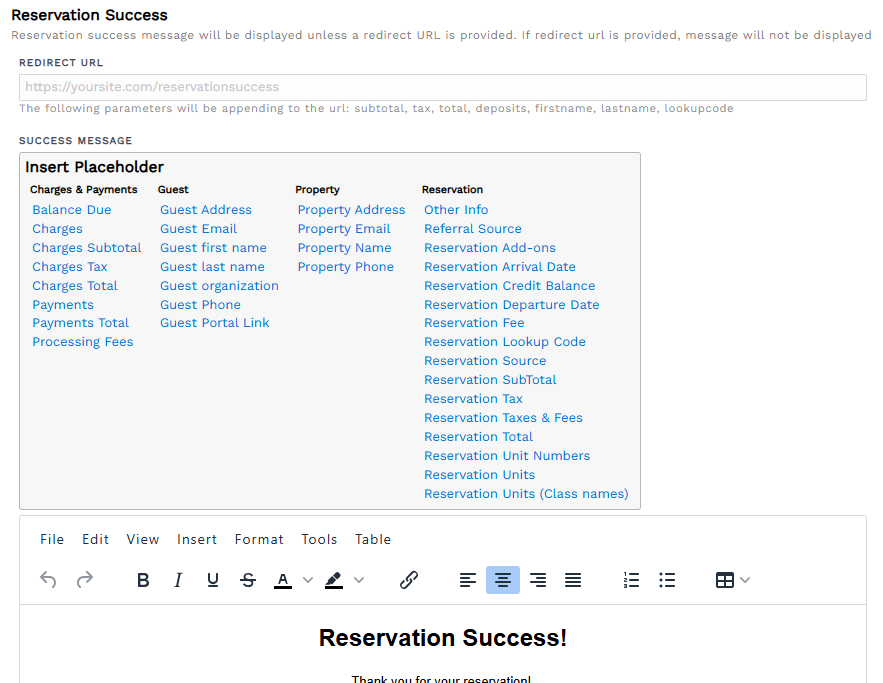The image size is (883, 683).
Task: Apply italic formatting
Action: [177, 580]
